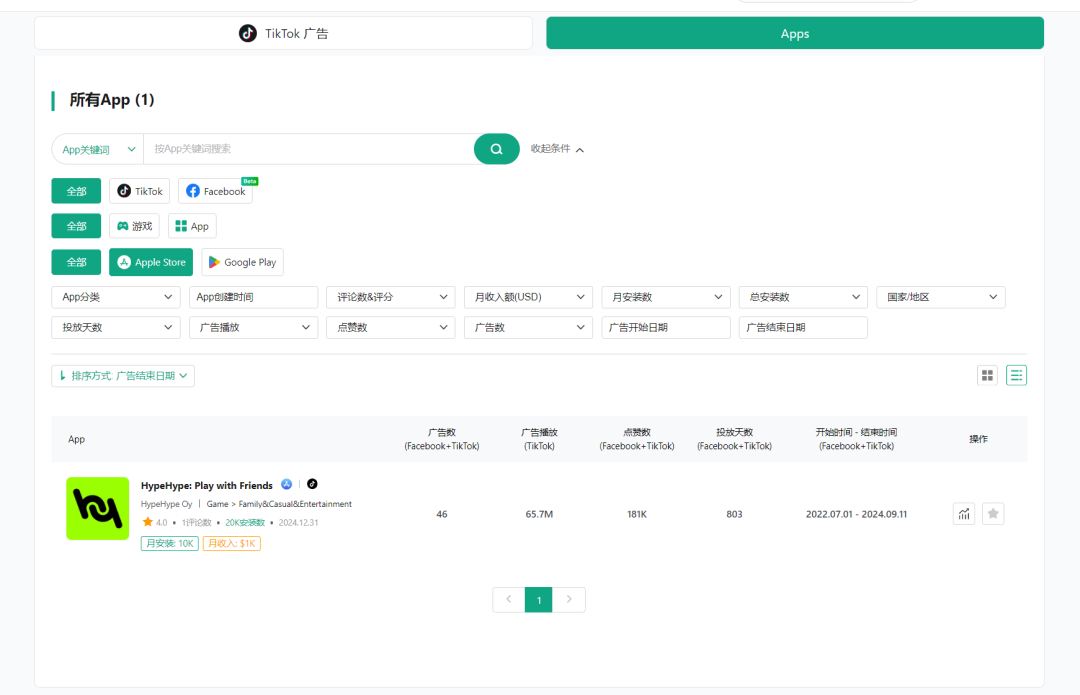Open the HypeHype app logo thumbnail
This screenshot has width=1080, height=695.
(x=98, y=508)
